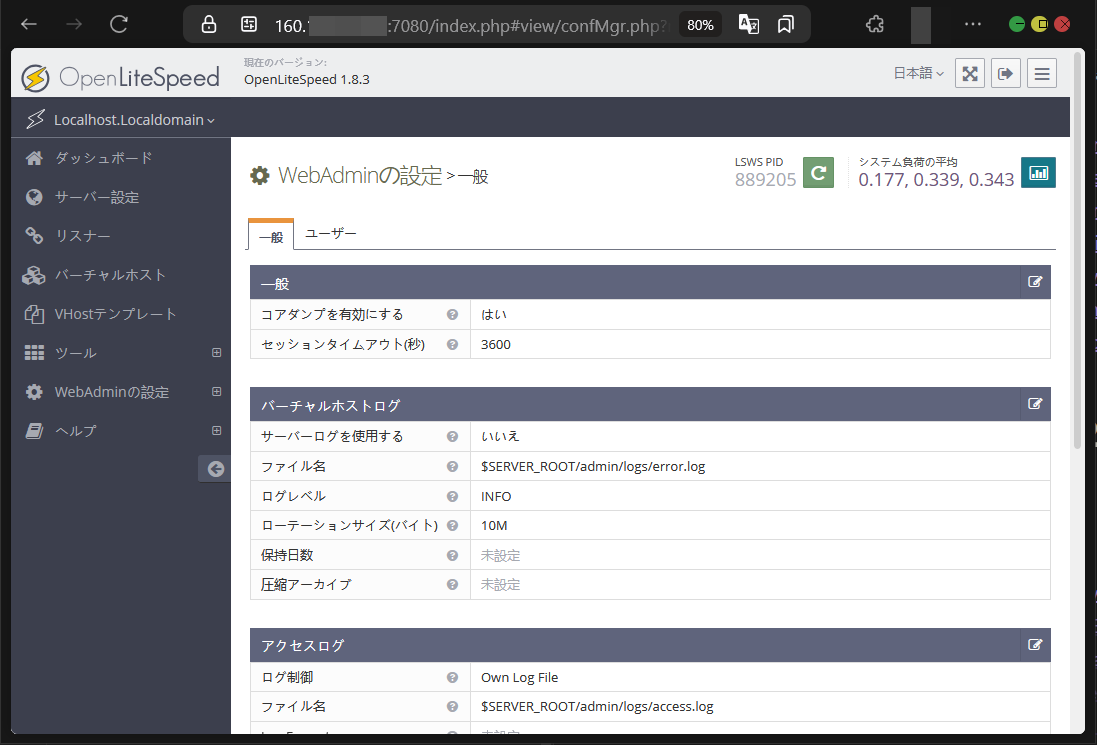This screenshot has height=745, width=1097.
Task: Open the 日本語 language dropdown
Action: (x=918, y=73)
